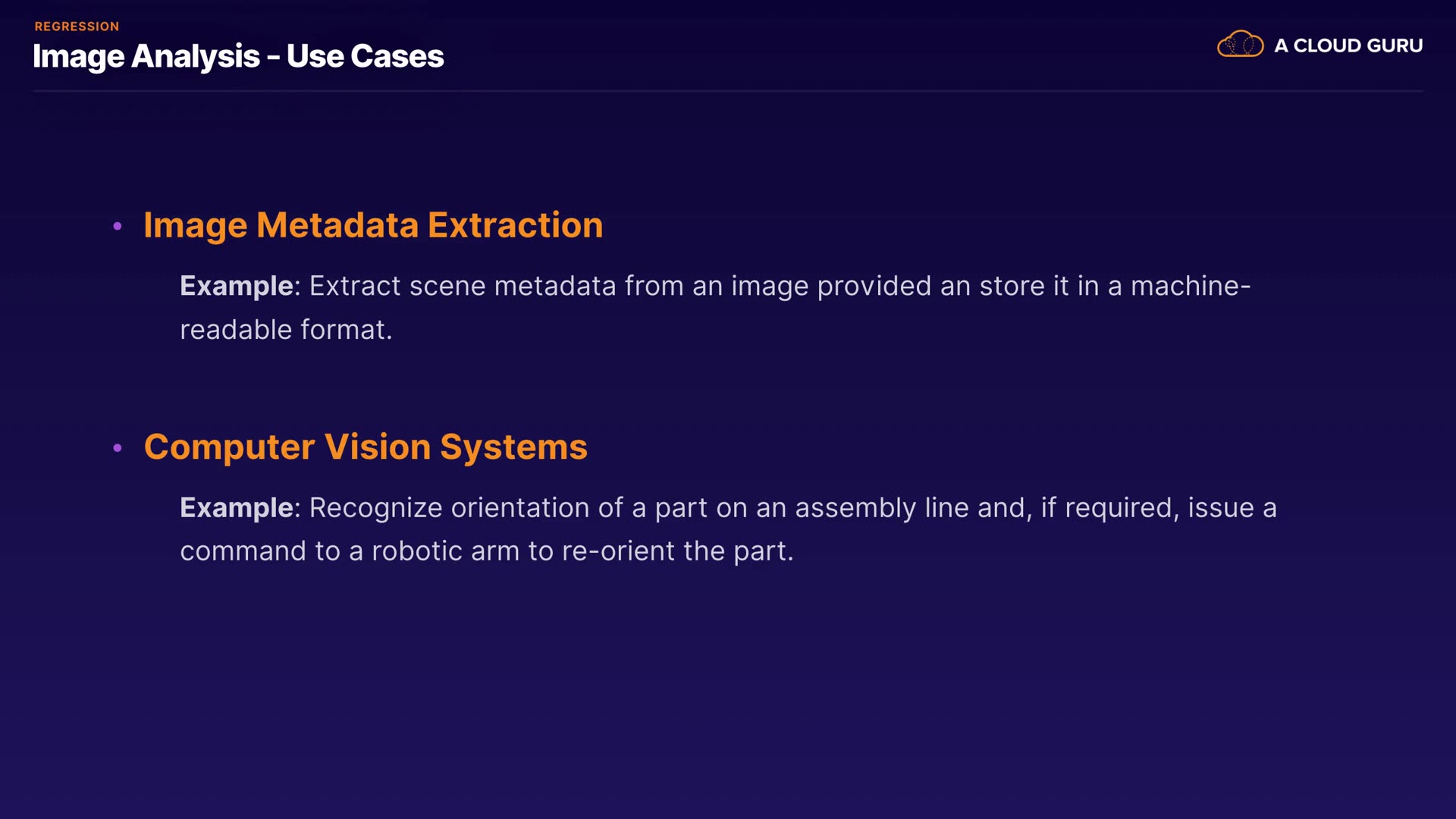
Task: Click the A Cloud Guru cloud logo icon
Action: pyautogui.click(x=1240, y=45)
